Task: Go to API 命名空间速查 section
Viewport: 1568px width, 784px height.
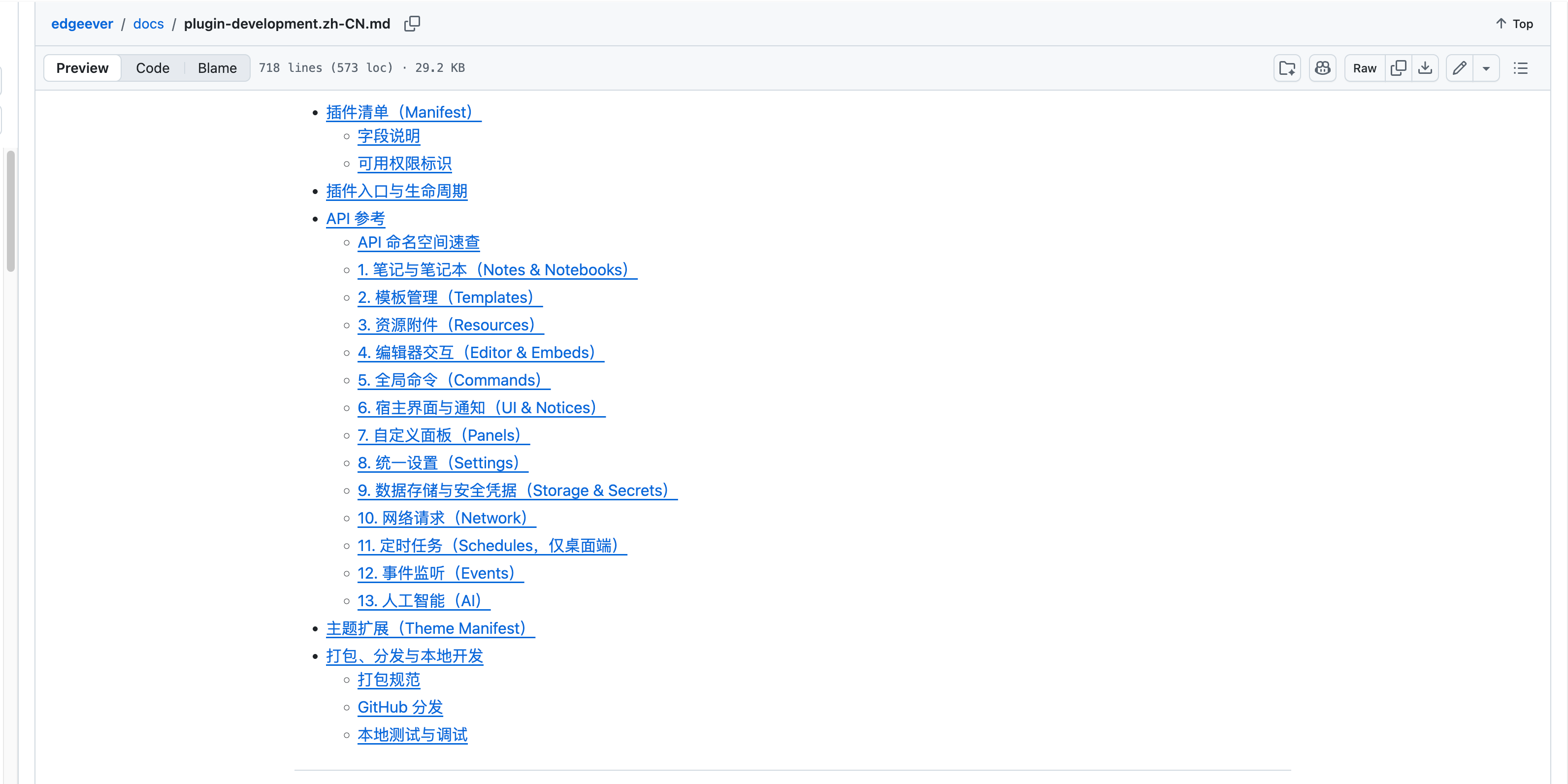Action: click(419, 242)
